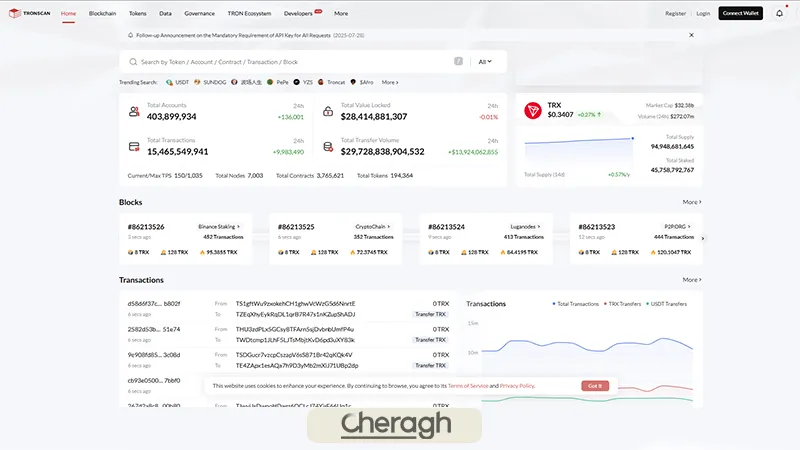Viewport: 800px width, 450px height.
Task: Open the notifications bell icon
Action: [x=779, y=13]
